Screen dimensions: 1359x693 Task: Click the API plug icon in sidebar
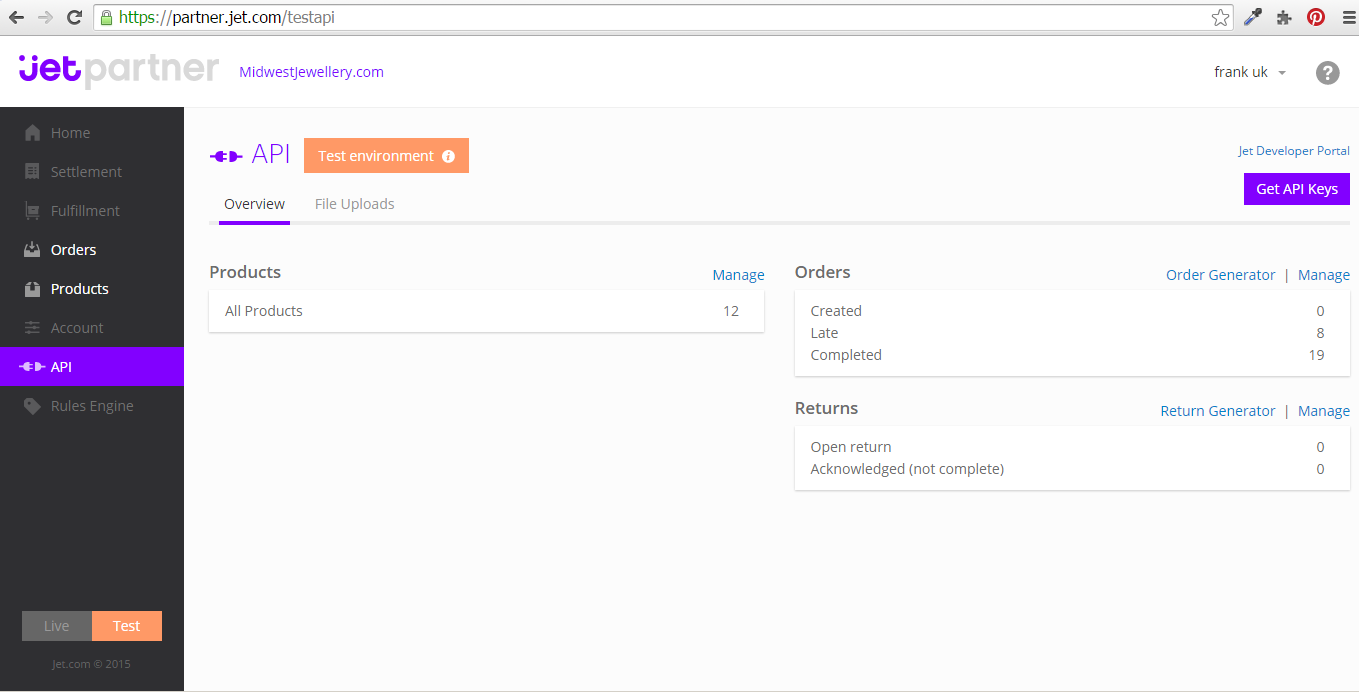[32, 367]
